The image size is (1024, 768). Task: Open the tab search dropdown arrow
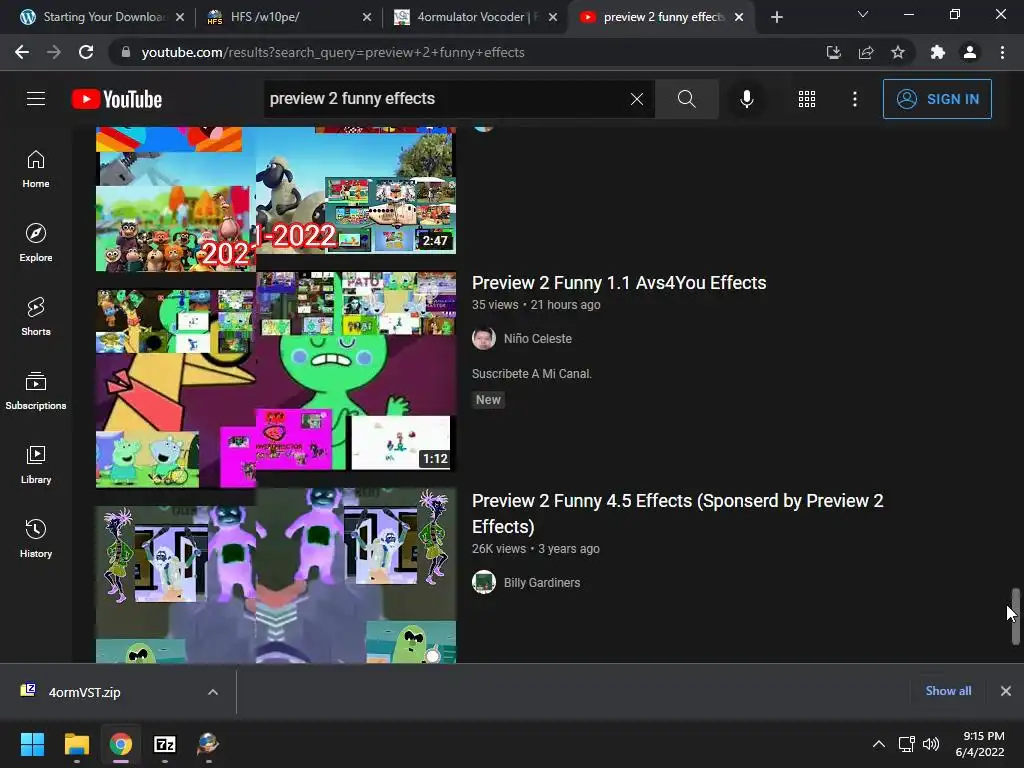click(x=863, y=14)
